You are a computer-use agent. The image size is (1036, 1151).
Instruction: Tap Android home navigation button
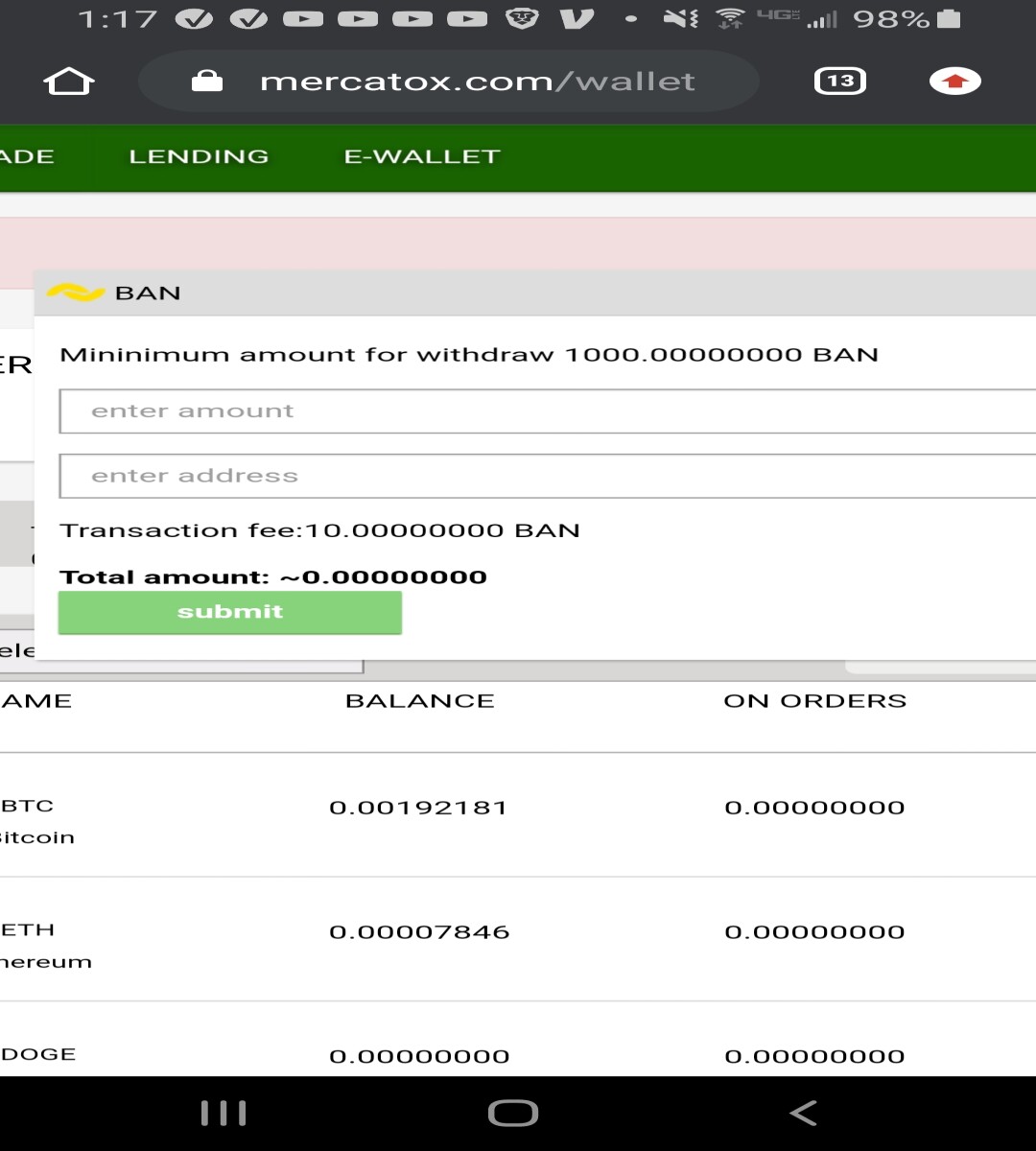tap(513, 1113)
